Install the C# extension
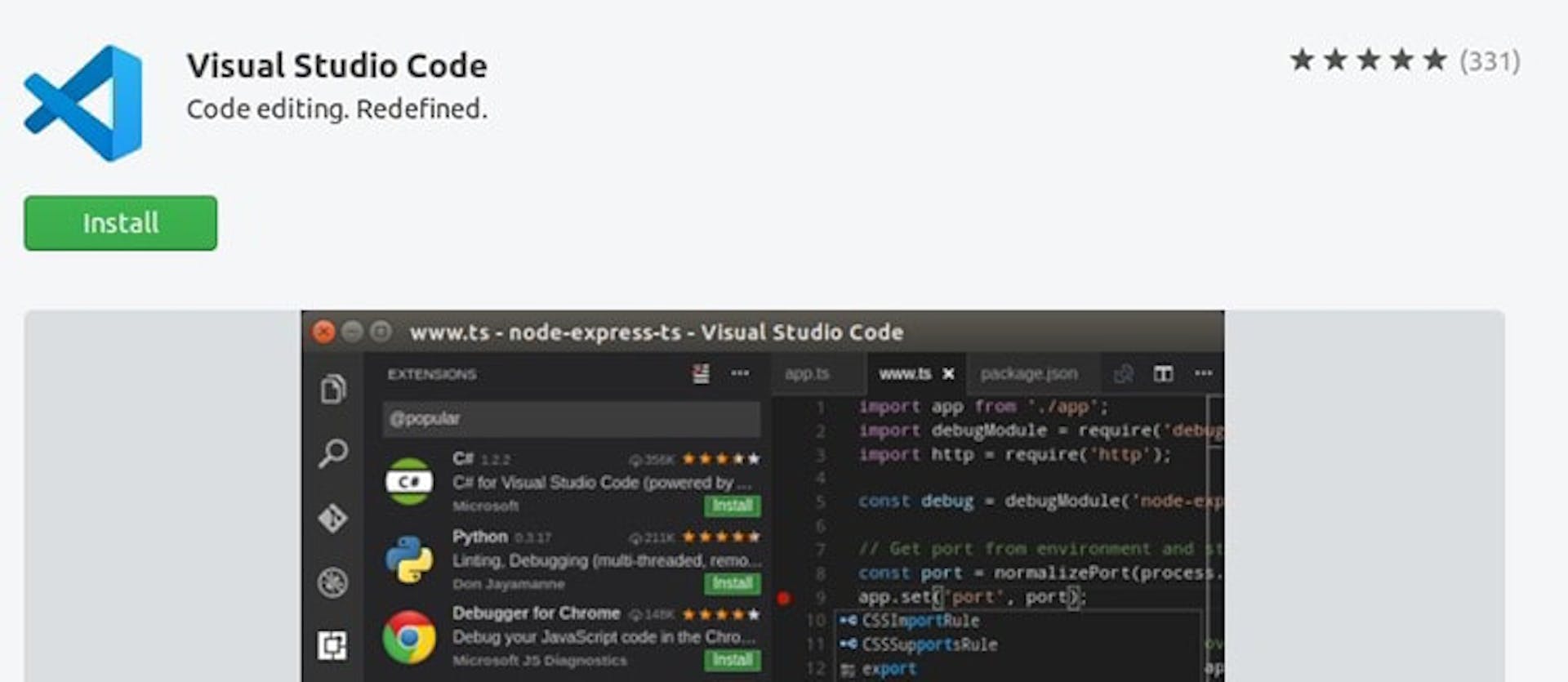Viewport: 1568px width, 682px height. [x=733, y=506]
